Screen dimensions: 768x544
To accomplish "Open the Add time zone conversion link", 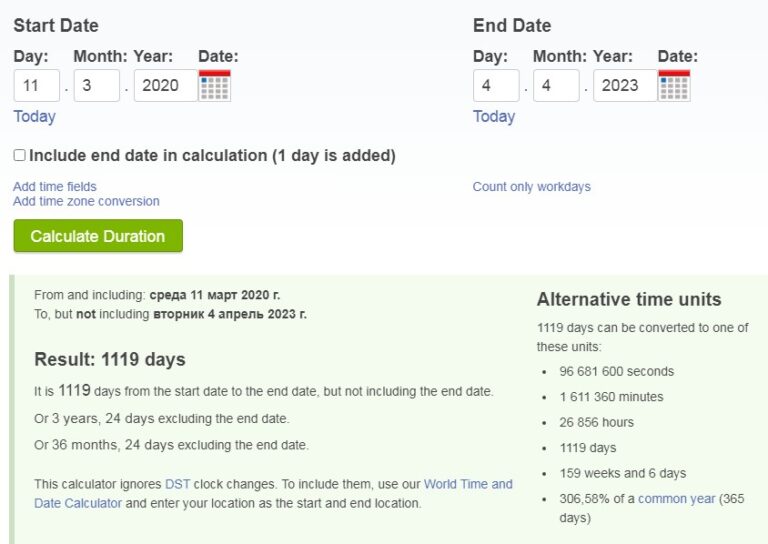I will coord(86,201).
